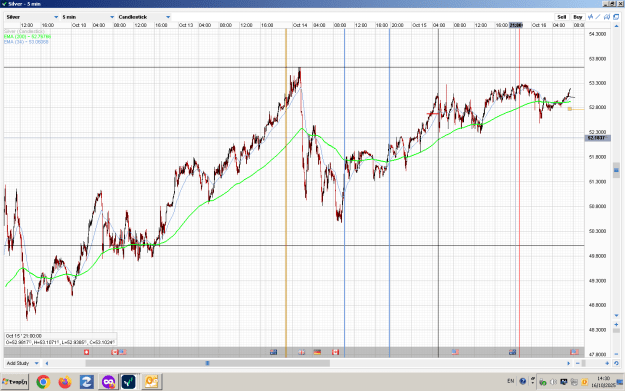625x391 pixels.
Task: Click the Swiss flag economic event marker
Action: (x=86, y=352)
